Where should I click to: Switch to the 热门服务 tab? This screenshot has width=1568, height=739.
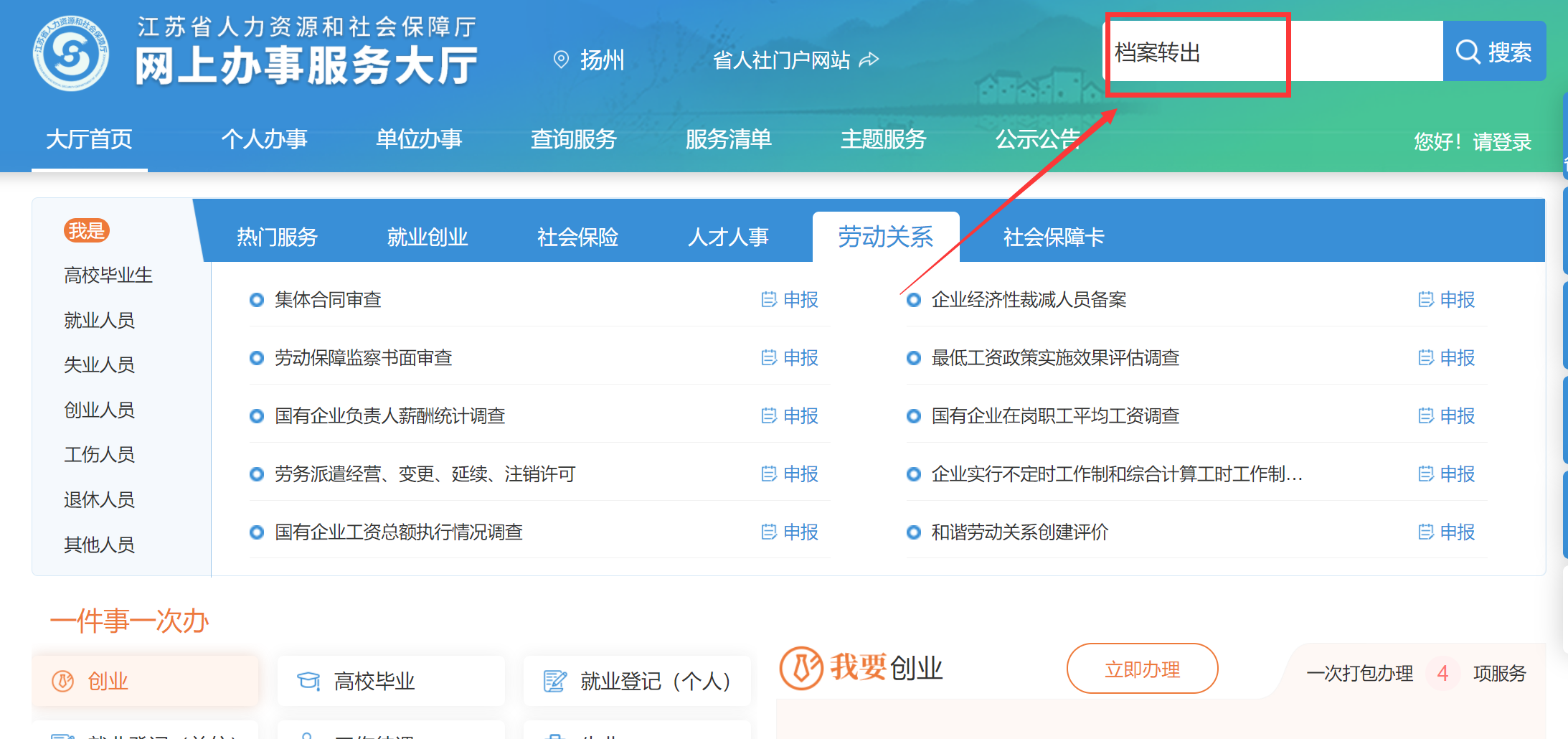coord(277,237)
